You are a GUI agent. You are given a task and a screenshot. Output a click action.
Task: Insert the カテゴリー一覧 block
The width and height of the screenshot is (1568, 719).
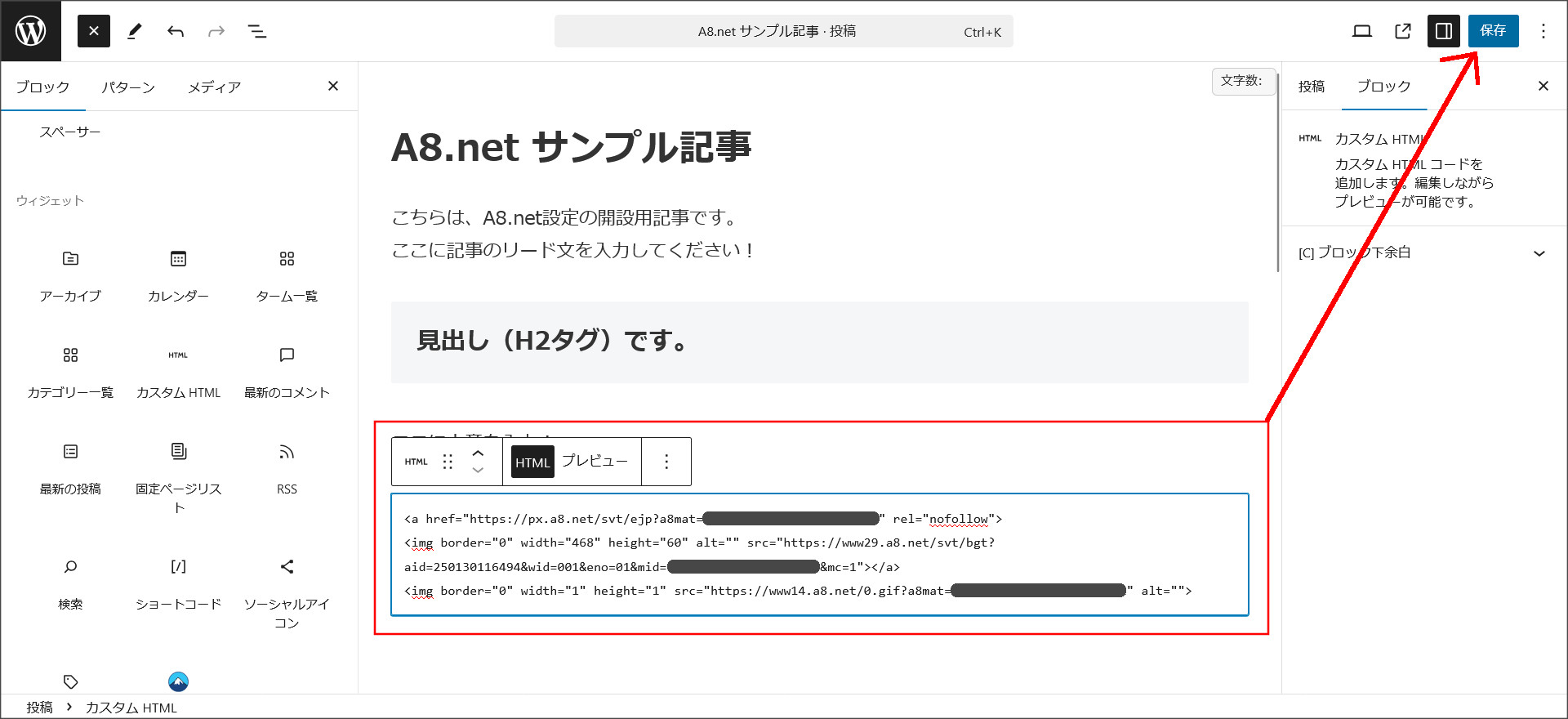(x=70, y=373)
